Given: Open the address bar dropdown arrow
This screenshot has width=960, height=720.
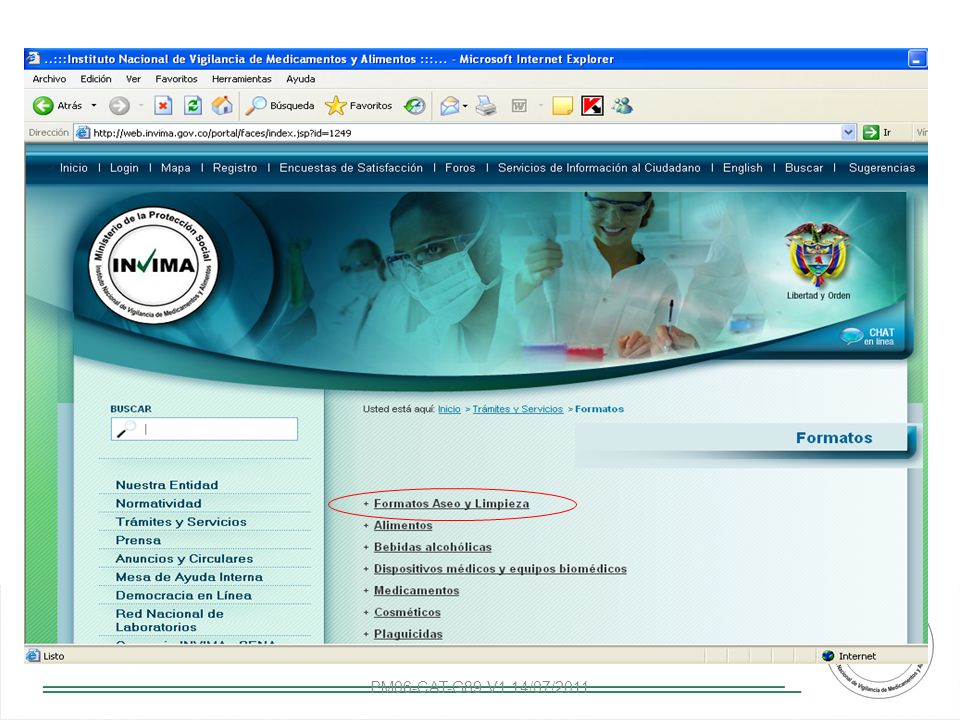Looking at the screenshot, I should pyautogui.click(x=848, y=132).
